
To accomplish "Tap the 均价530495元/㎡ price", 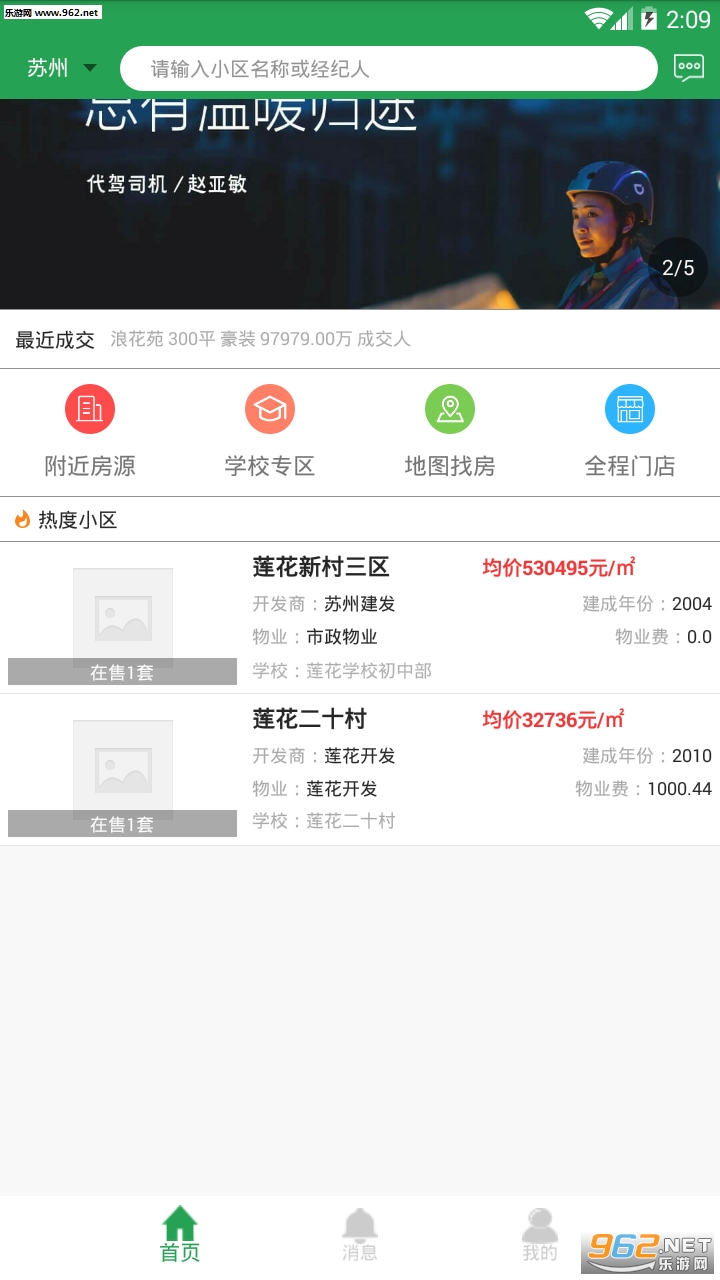I will pyautogui.click(x=560, y=568).
